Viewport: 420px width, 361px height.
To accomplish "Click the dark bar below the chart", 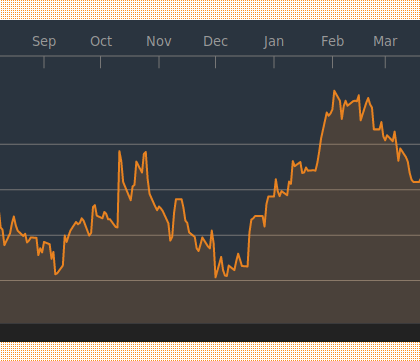I will (210, 332).
